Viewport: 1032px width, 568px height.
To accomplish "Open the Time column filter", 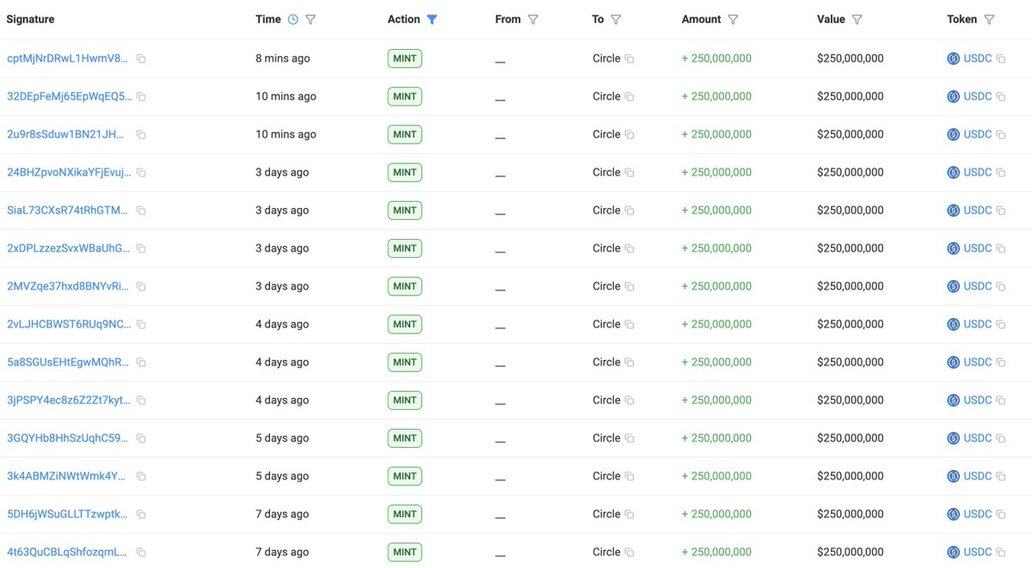I will tap(310, 19).
